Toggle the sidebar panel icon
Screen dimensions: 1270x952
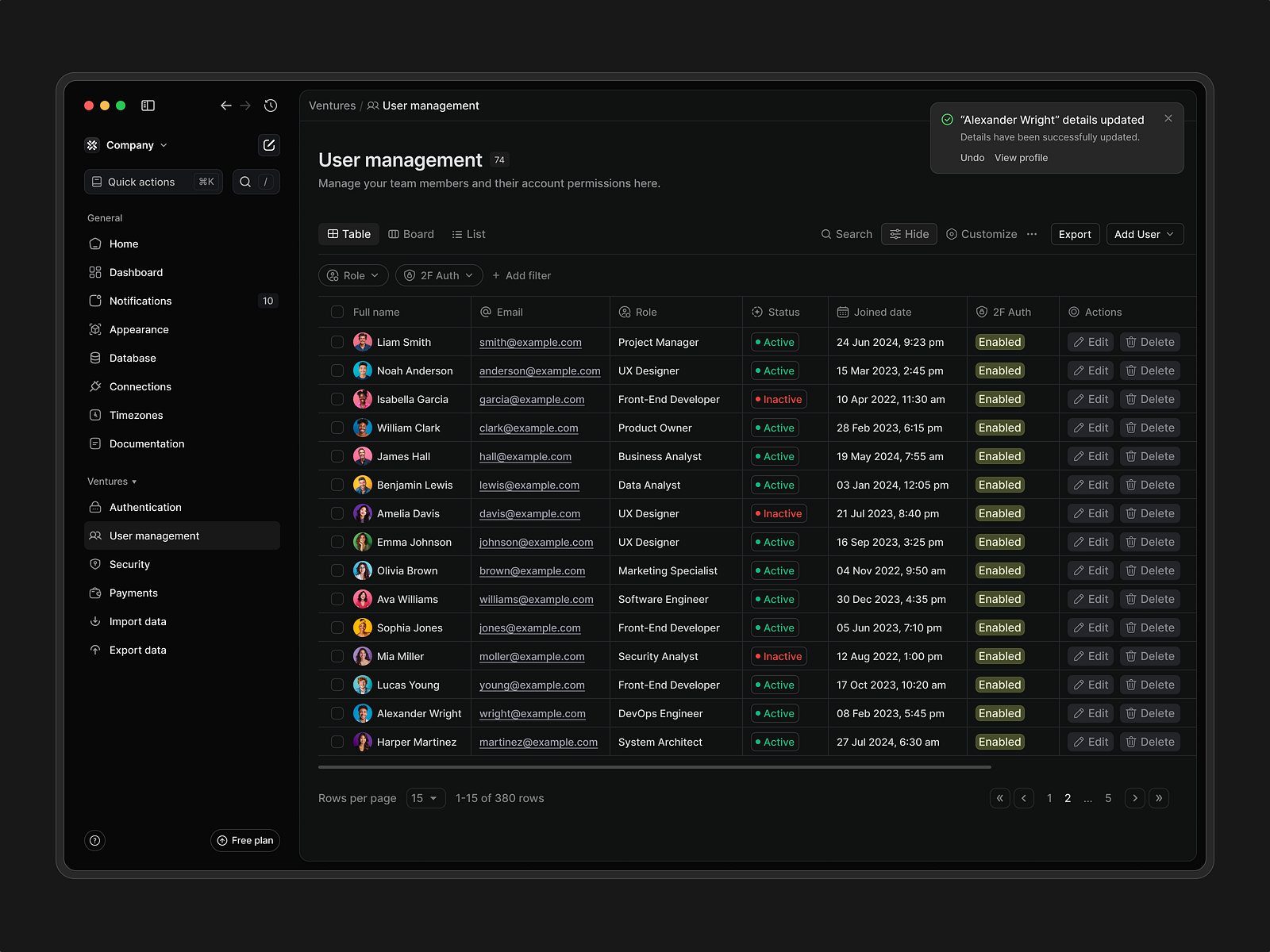(148, 106)
